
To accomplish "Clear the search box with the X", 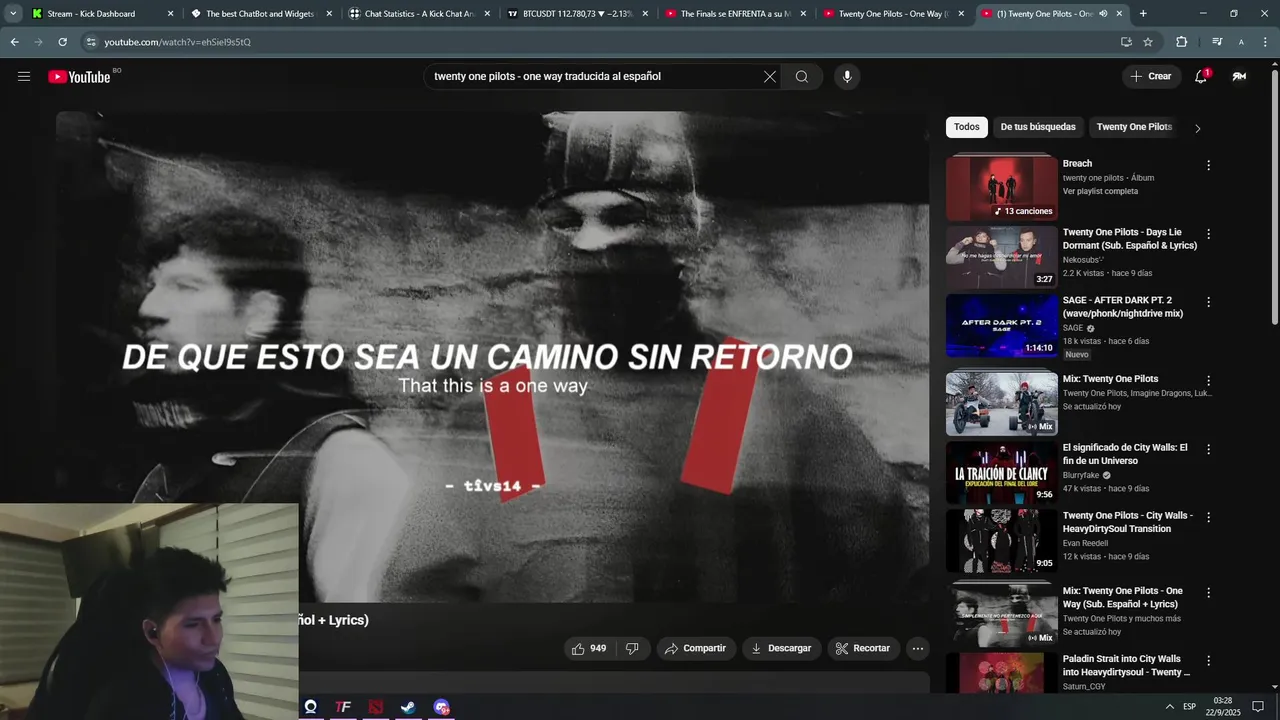I will 770,77.
